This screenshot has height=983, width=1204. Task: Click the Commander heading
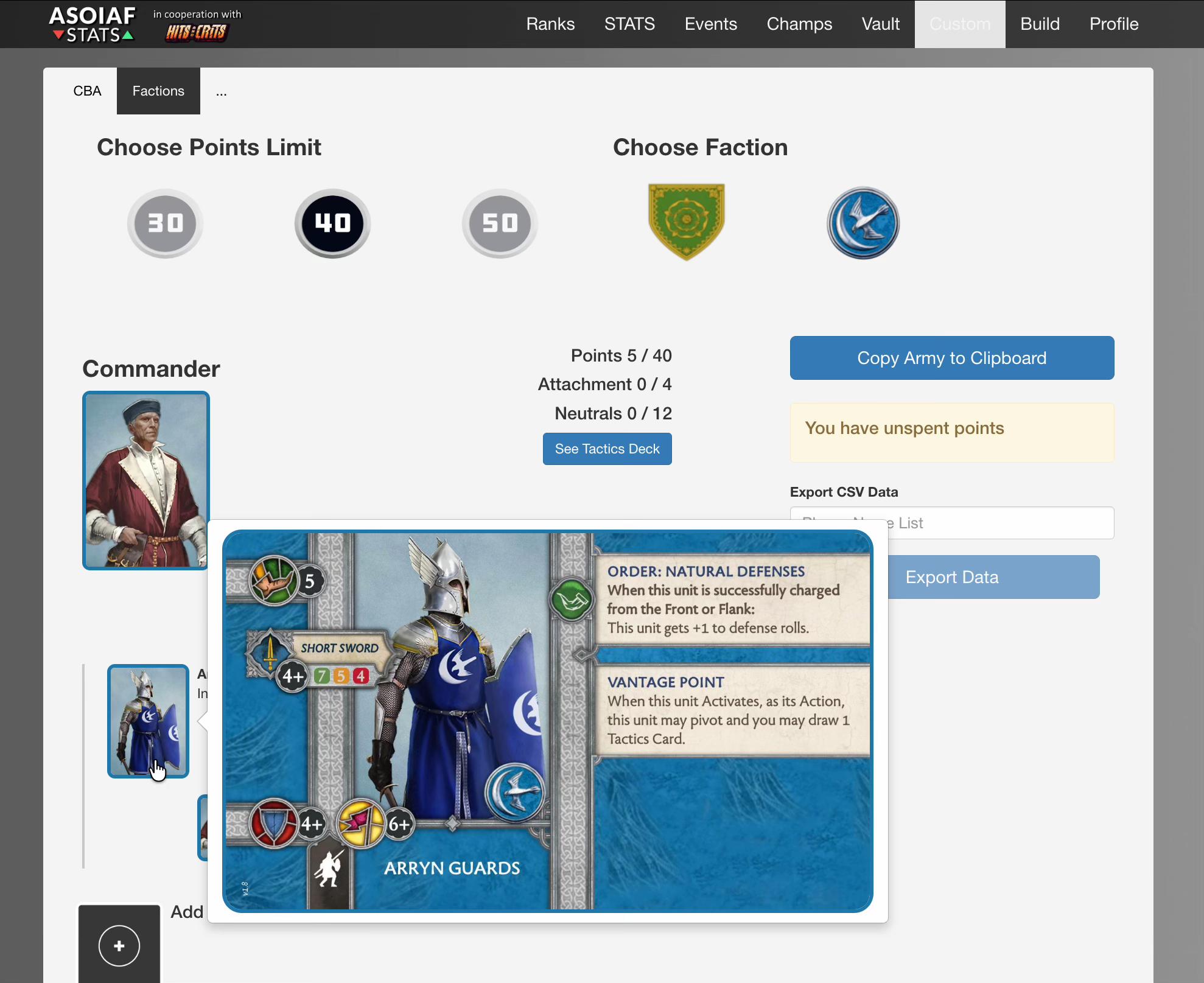(151, 369)
